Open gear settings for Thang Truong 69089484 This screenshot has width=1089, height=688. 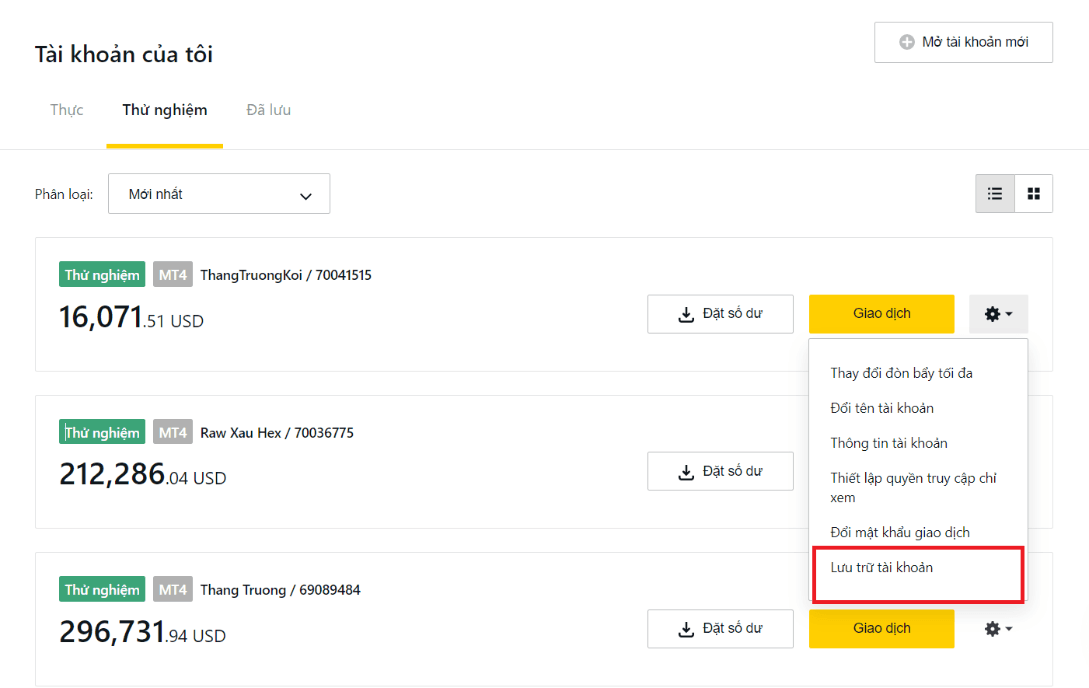[998, 629]
